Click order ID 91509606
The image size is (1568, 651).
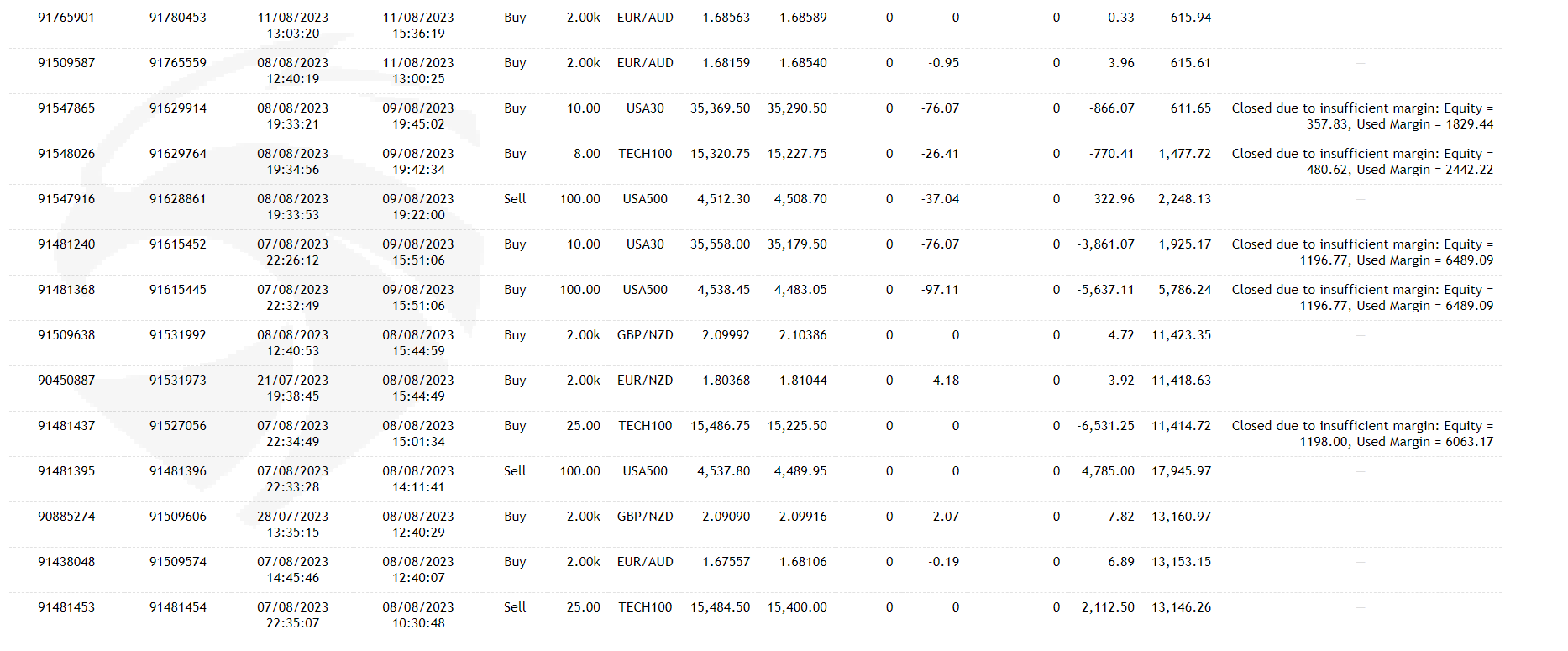178,517
